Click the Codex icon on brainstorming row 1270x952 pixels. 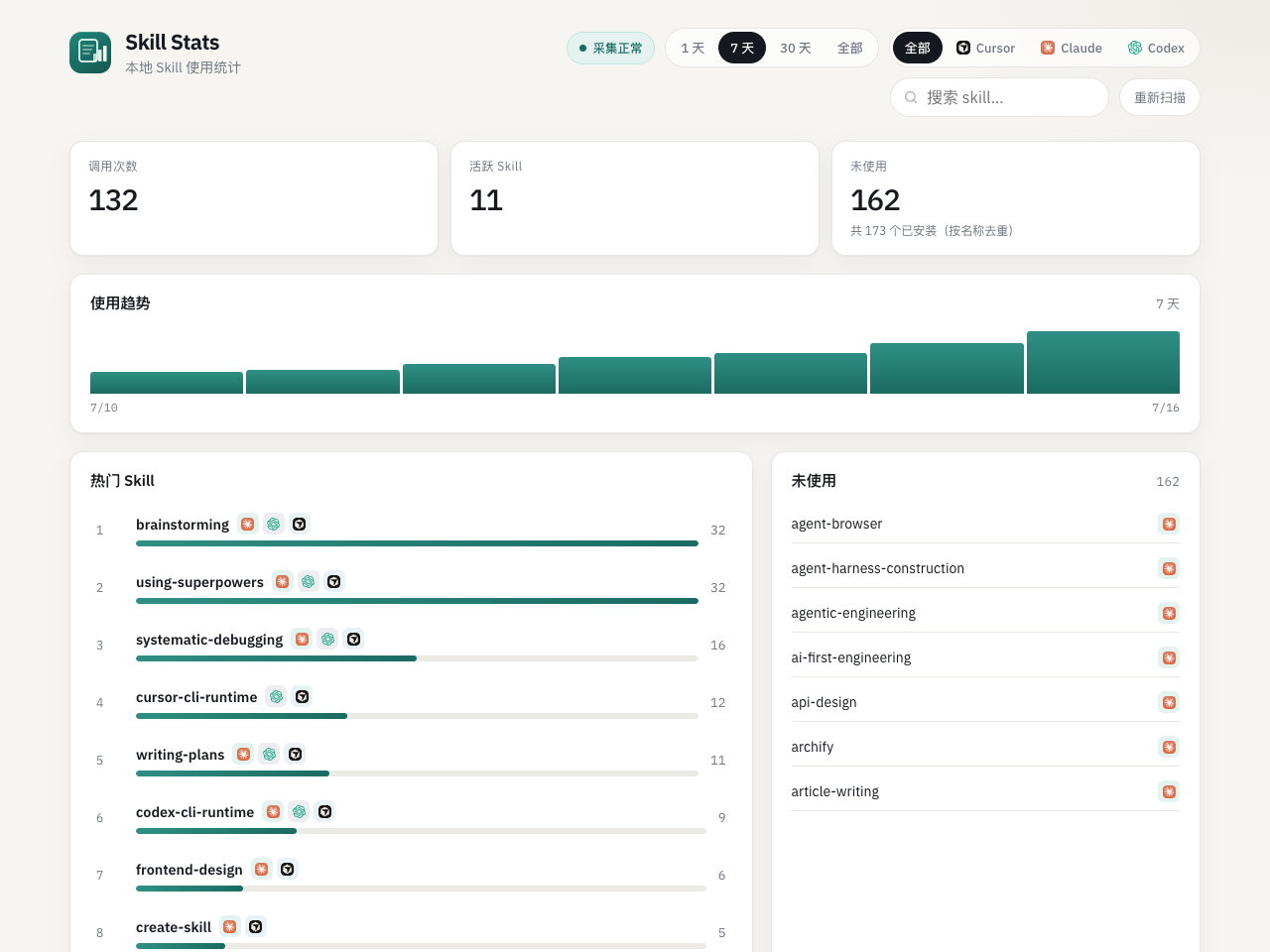(274, 524)
